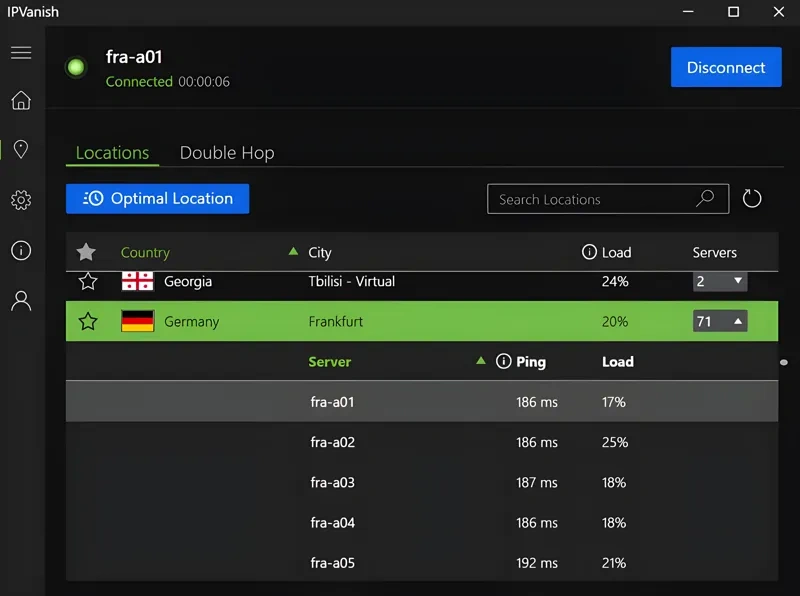
Task: Click the Germany flag icon
Action: tap(137, 321)
